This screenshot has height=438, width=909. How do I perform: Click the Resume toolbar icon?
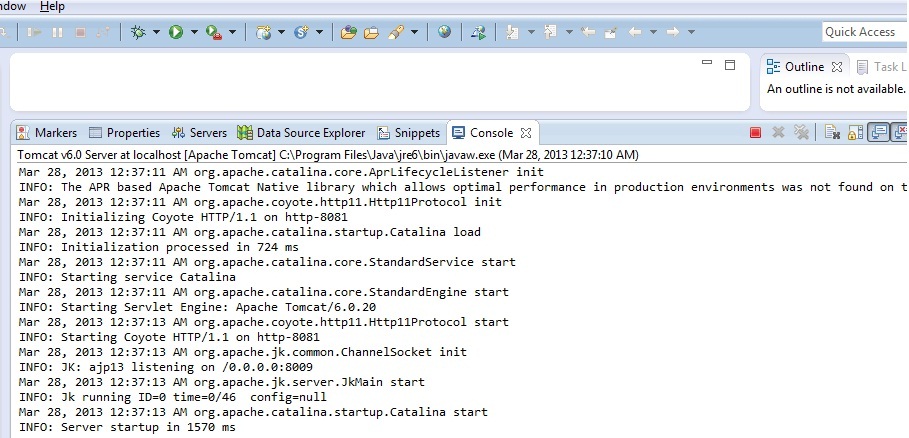click(34, 32)
